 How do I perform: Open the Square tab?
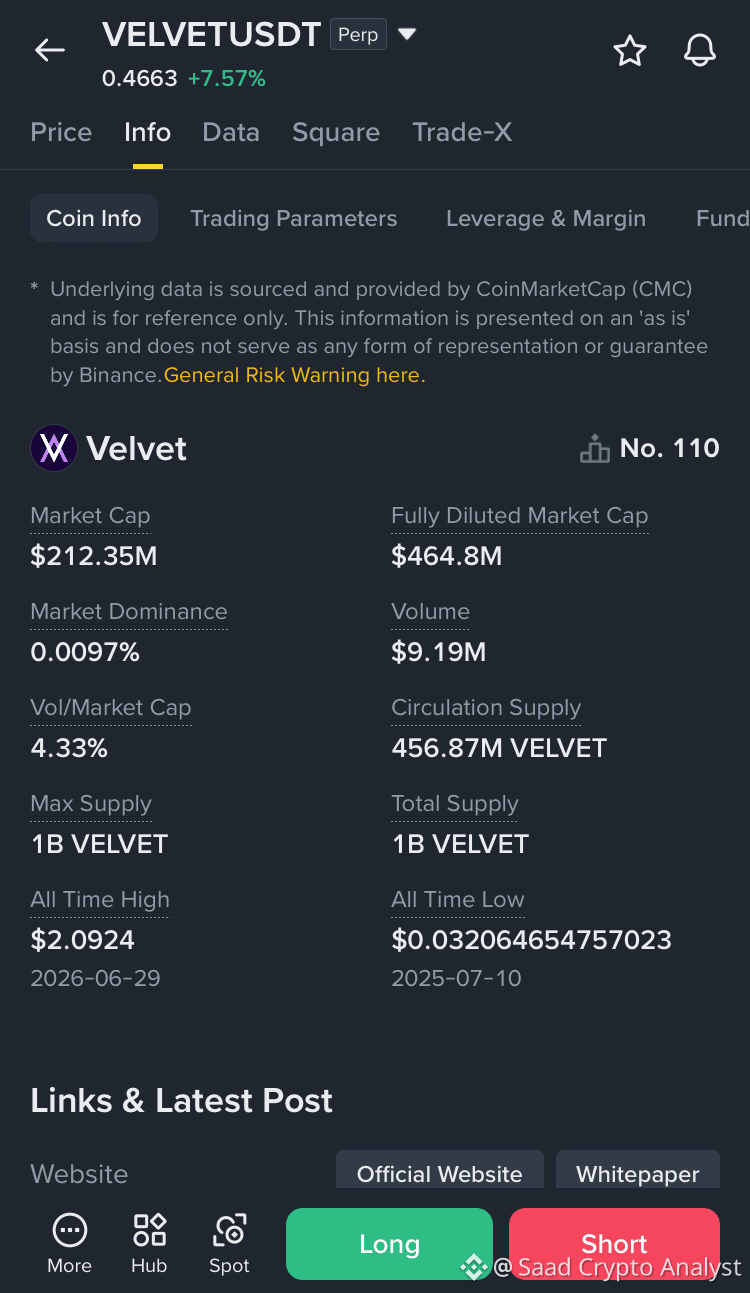tap(336, 132)
